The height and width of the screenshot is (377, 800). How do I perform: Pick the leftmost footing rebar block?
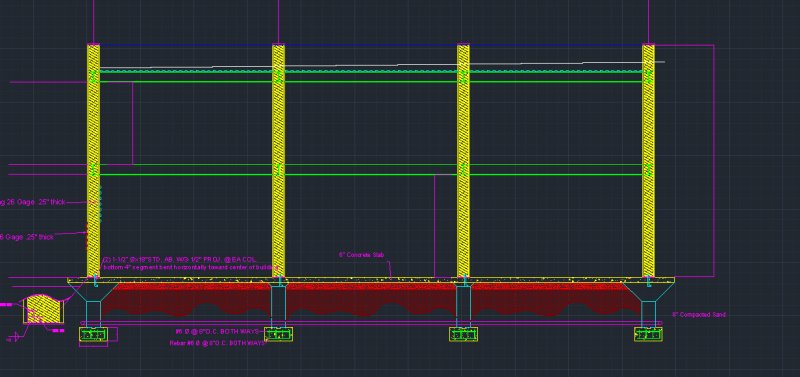tap(93, 335)
